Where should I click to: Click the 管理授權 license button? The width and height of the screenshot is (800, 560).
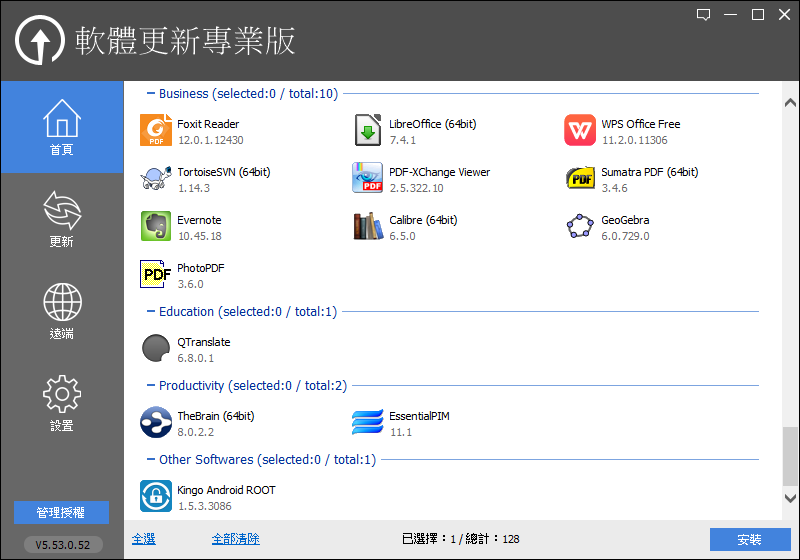[x=61, y=513]
